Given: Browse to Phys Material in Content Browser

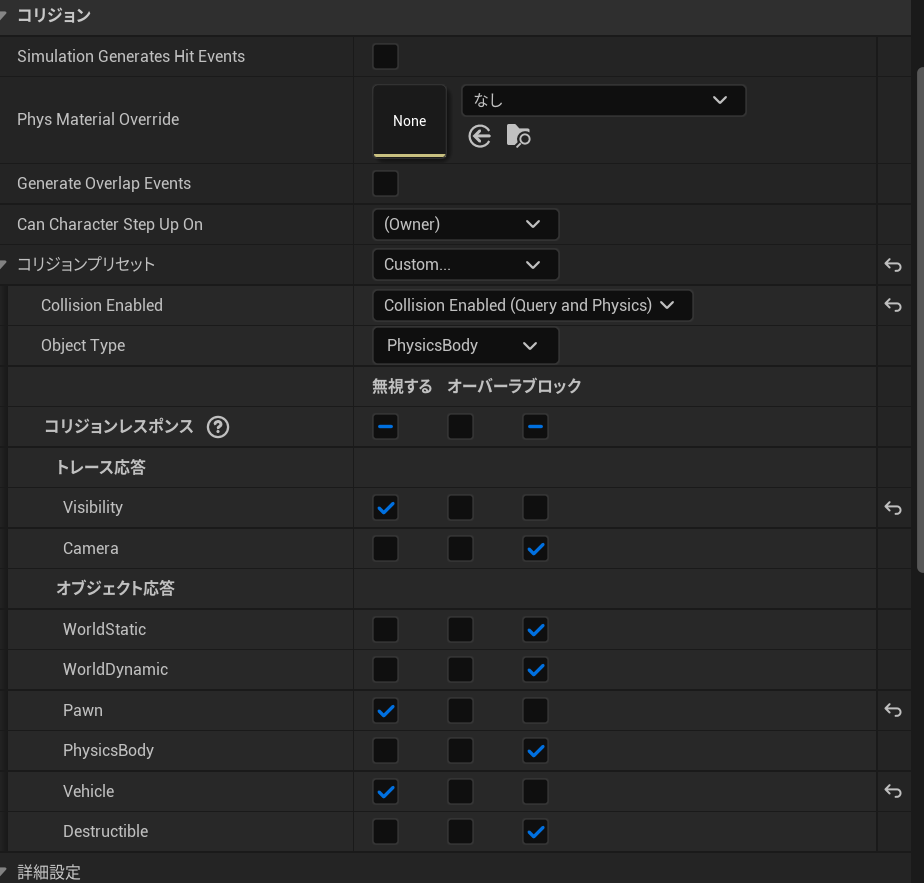Looking at the screenshot, I should 519,136.
